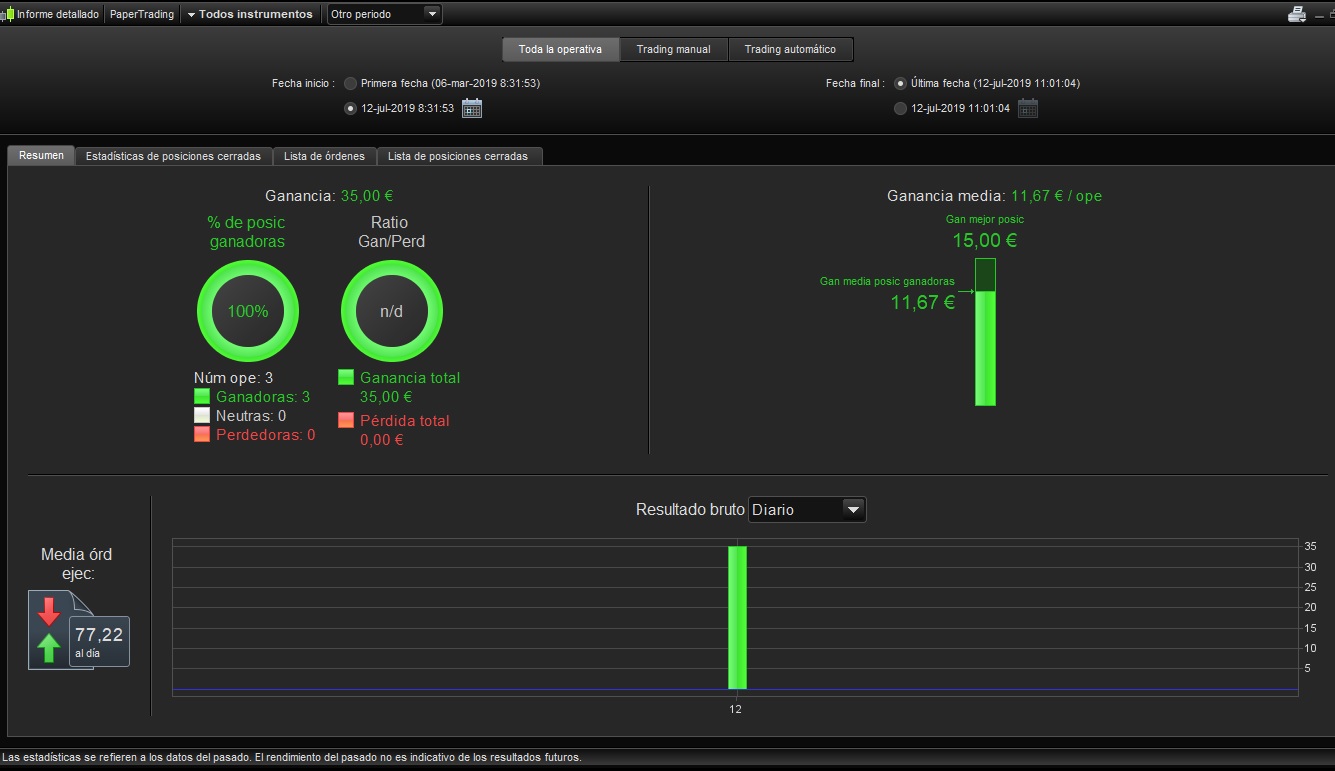Click the printer icon at top right
The height and width of the screenshot is (771, 1335).
(1296, 14)
